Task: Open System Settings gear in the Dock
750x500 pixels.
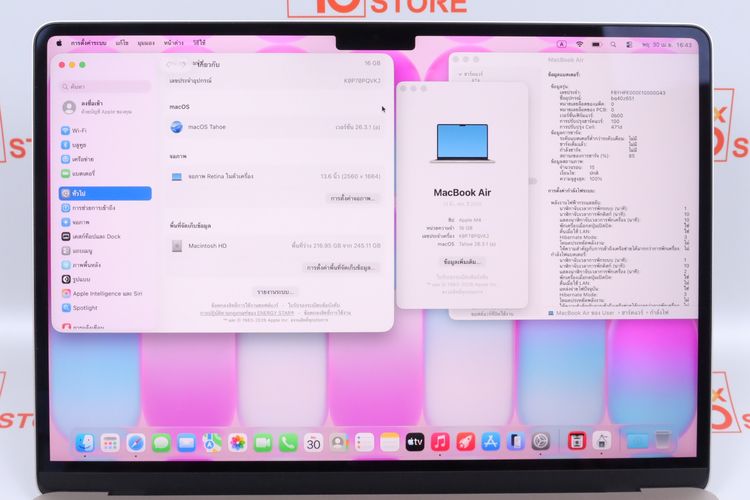Action: click(x=540, y=441)
